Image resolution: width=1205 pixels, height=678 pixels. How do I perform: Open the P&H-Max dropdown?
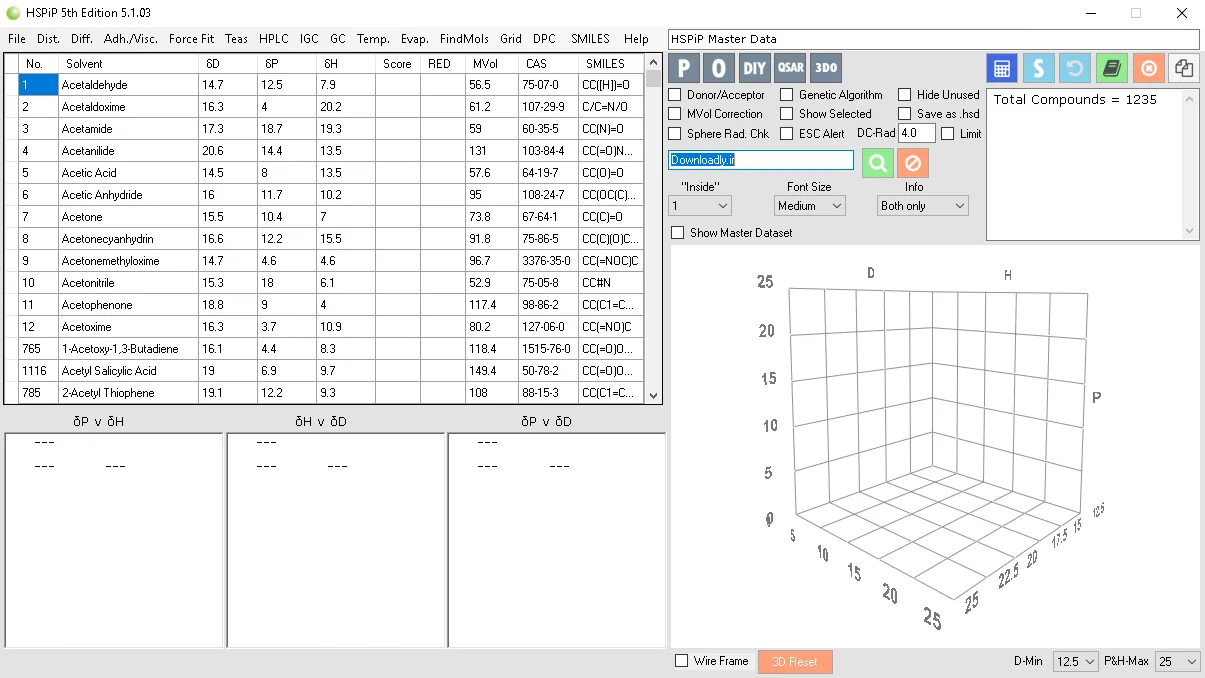pos(1178,662)
